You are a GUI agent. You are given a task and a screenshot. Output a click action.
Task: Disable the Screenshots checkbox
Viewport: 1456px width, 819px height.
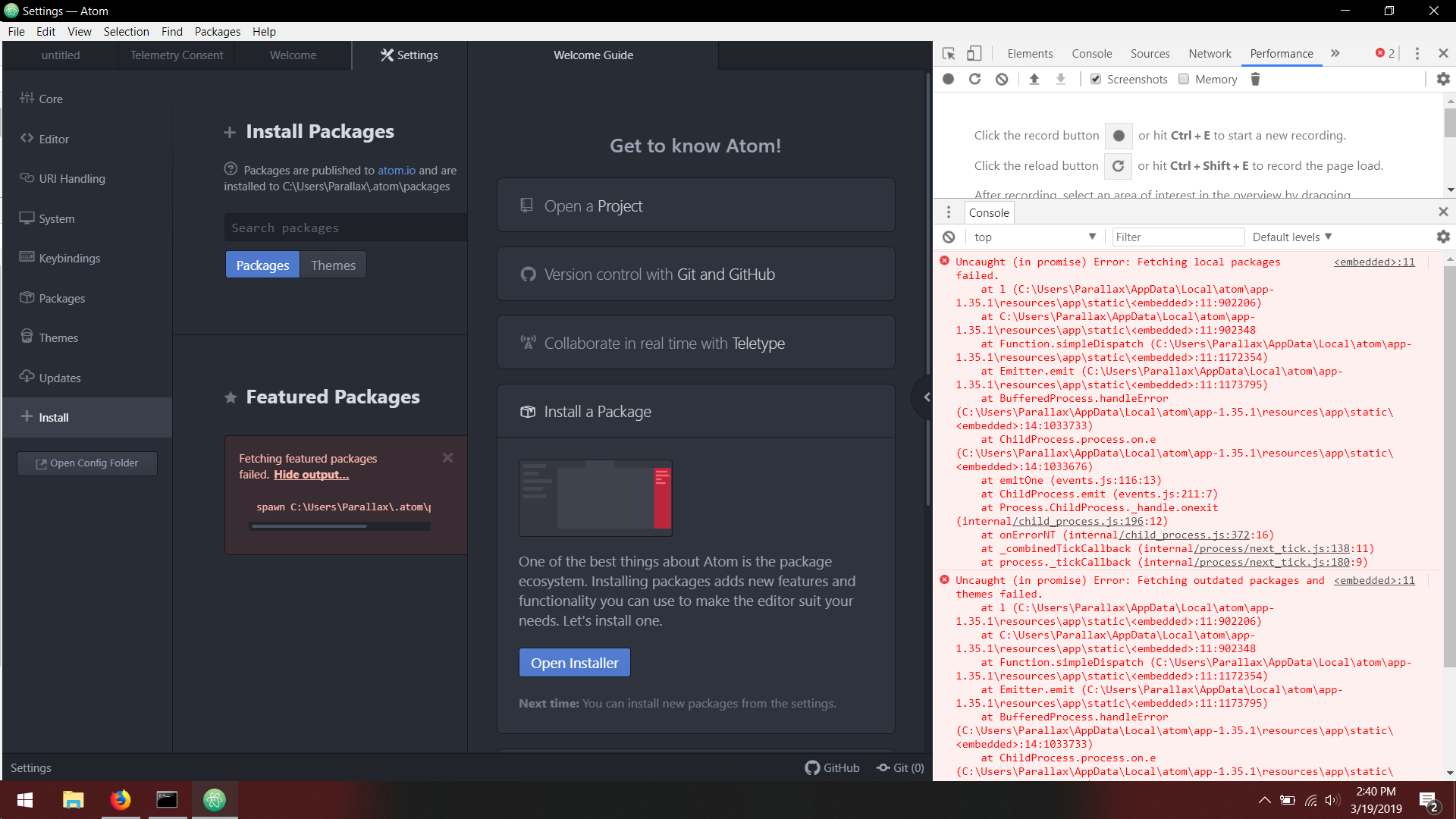1096,79
